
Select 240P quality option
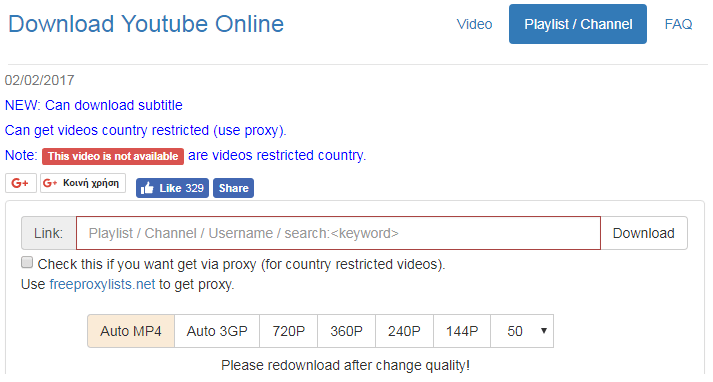404,331
